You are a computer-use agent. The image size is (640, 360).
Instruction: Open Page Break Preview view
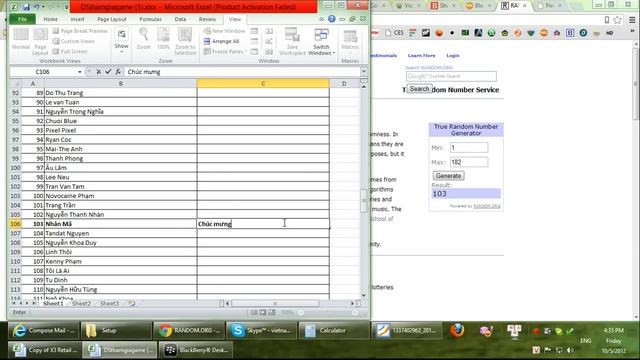pos(80,31)
